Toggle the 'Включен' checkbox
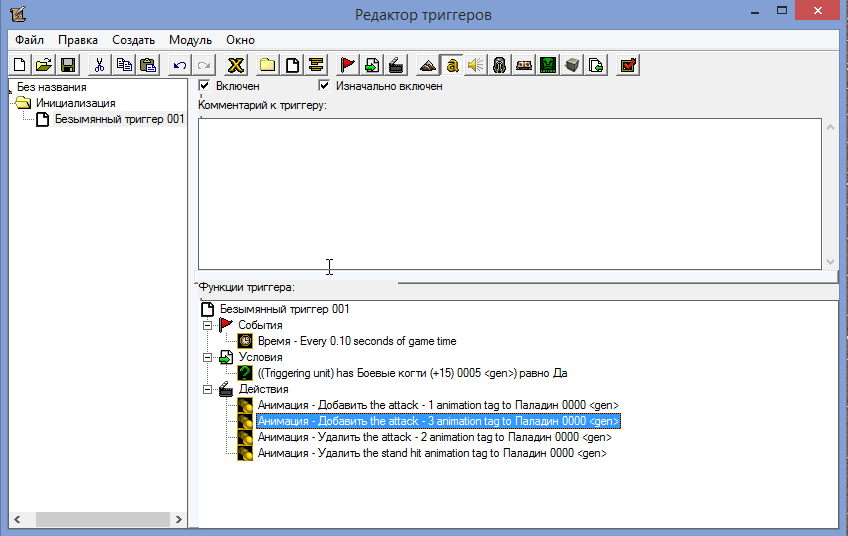 (204, 85)
